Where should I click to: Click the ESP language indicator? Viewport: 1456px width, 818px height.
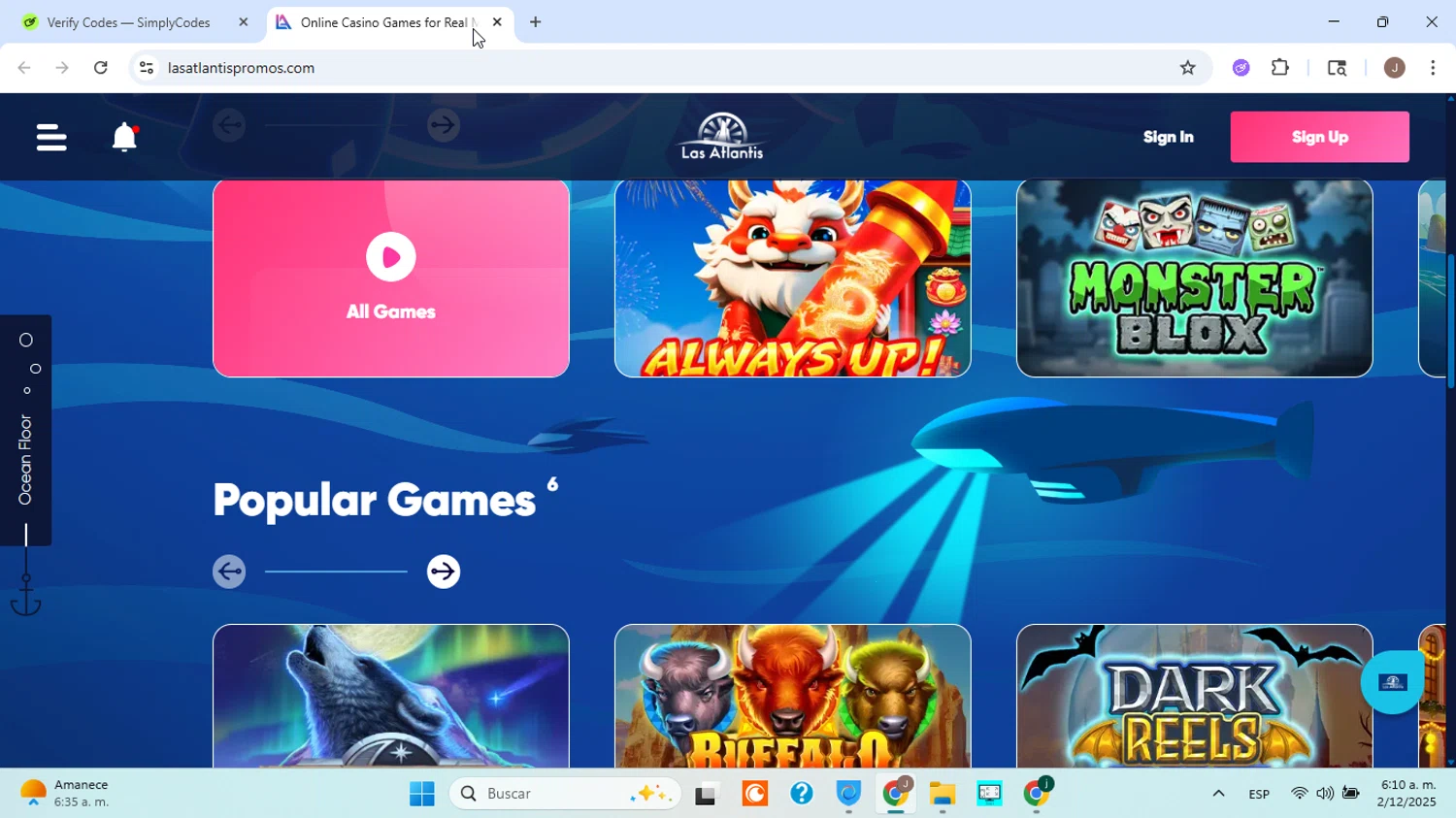pyautogui.click(x=1259, y=794)
